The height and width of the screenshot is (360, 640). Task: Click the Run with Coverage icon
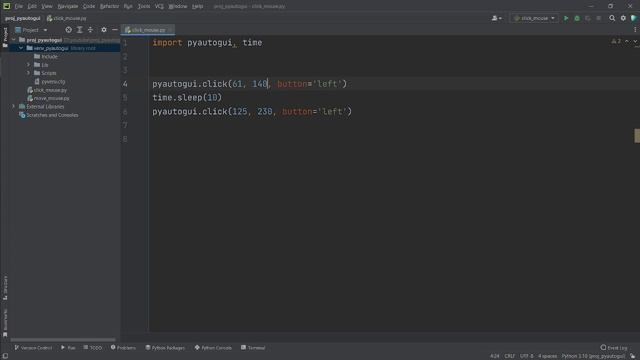(588, 18)
